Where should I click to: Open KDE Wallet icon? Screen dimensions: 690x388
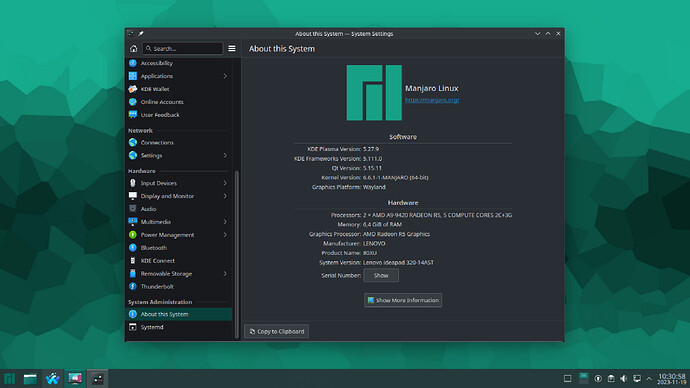132,89
